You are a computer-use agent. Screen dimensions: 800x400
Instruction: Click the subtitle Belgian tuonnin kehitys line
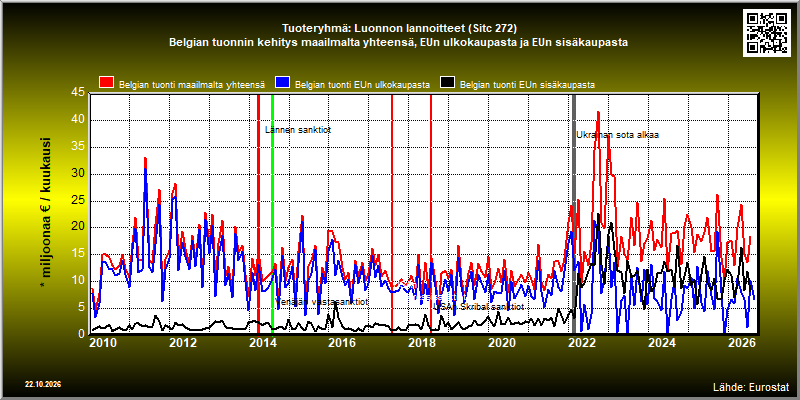[398, 43]
